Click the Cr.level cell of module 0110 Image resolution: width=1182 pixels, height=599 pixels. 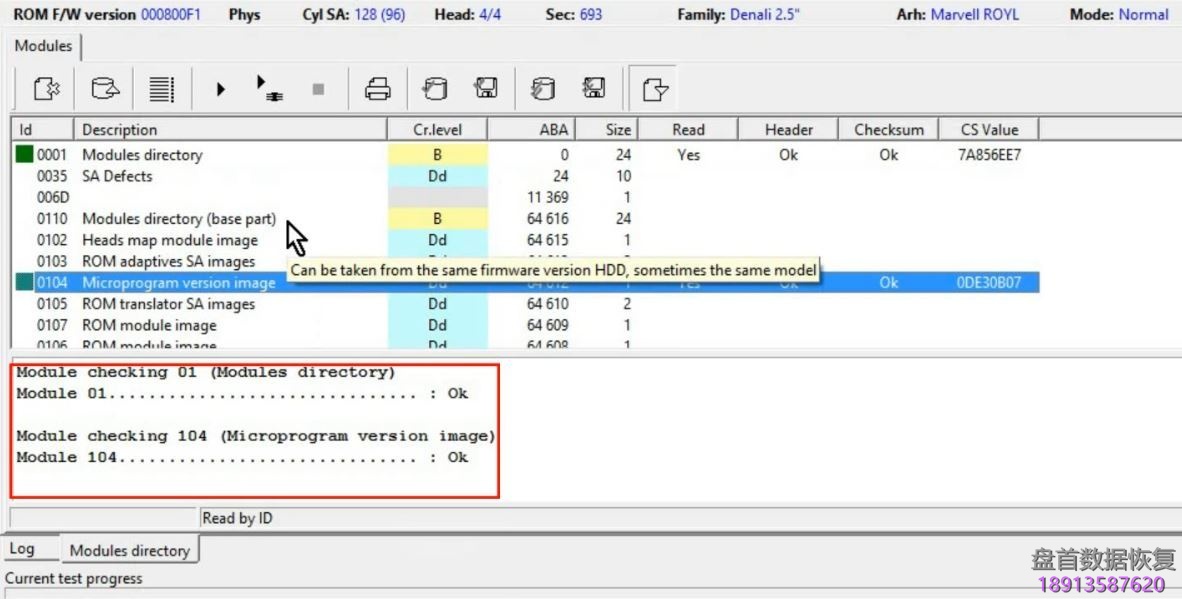point(437,218)
